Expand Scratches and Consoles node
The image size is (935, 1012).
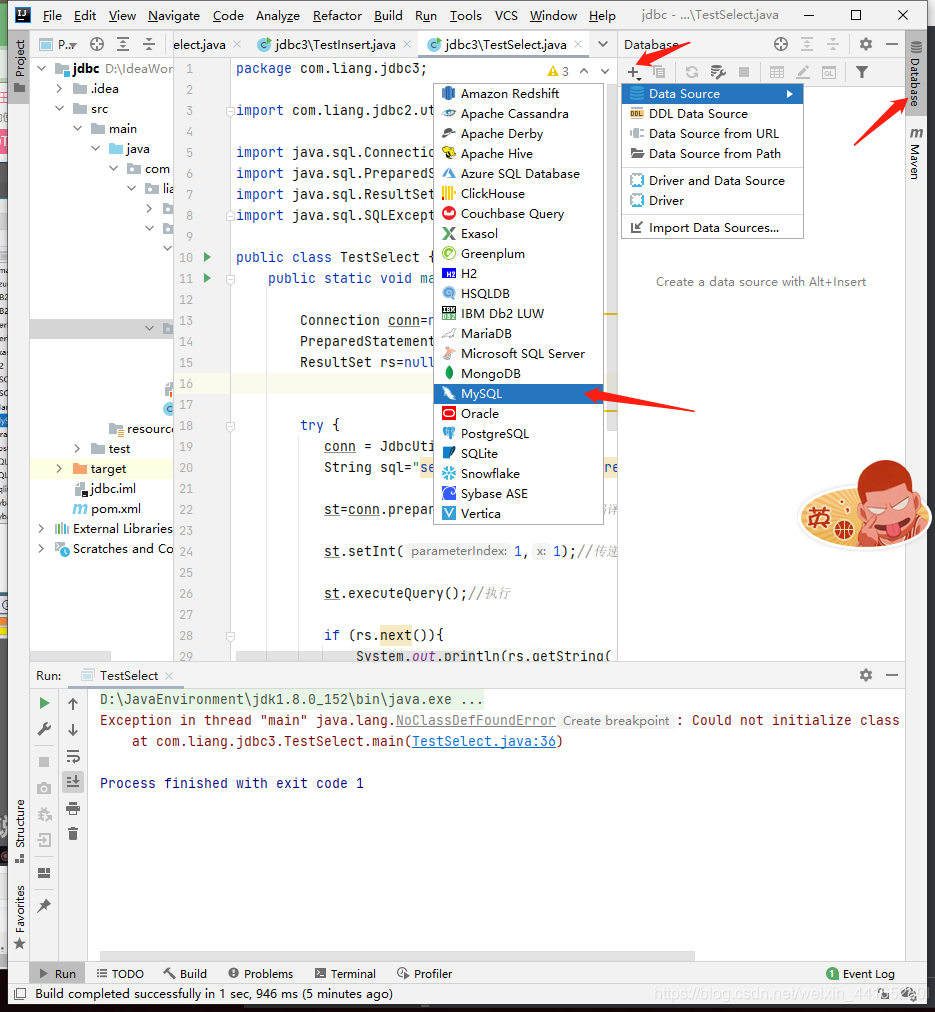pyautogui.click(x=41, y=549)
